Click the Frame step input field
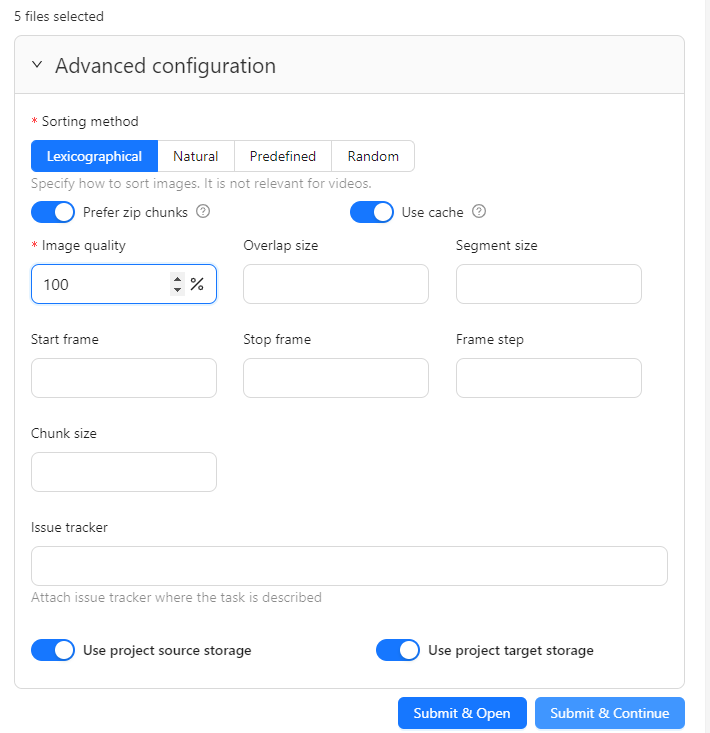The height and width of the screenshot is (733, 710). [549, 378]
